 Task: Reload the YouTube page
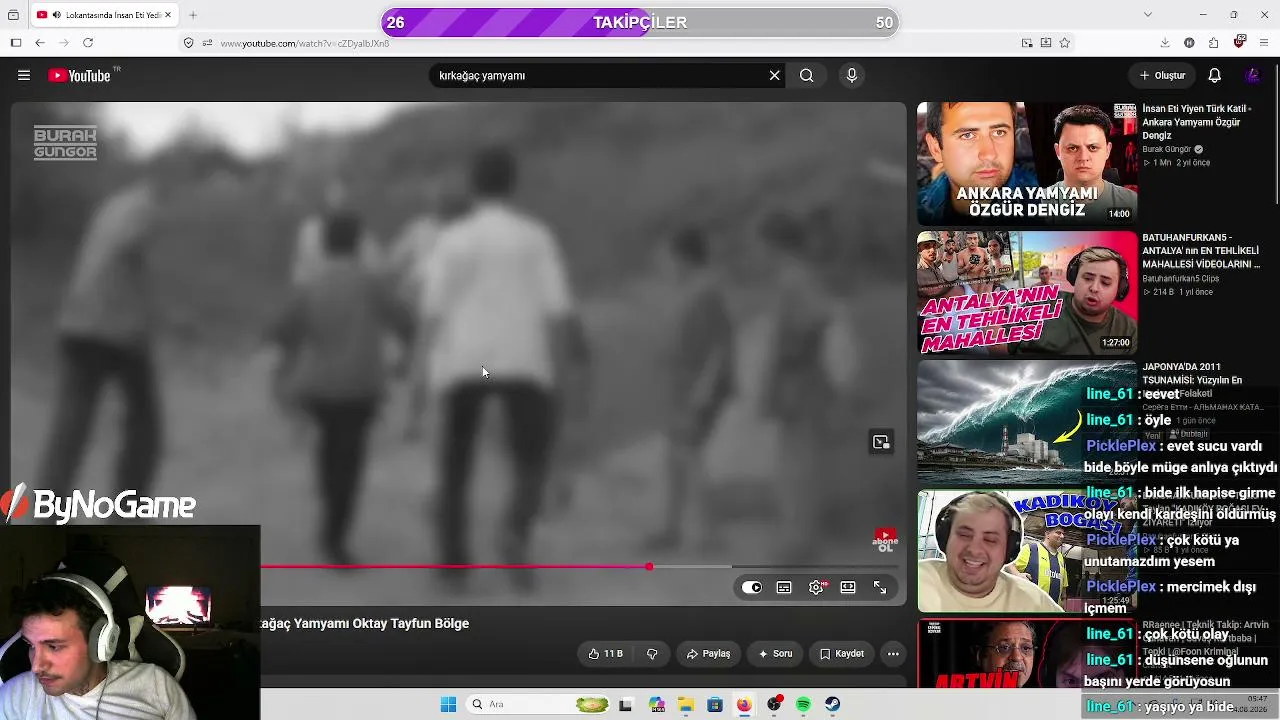coord(88,43)
